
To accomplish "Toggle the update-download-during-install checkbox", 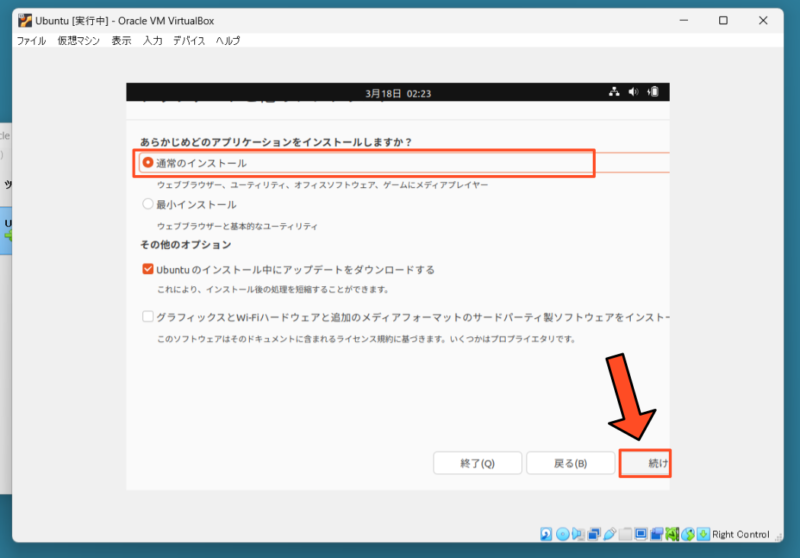I will click(x=147, y=269).
